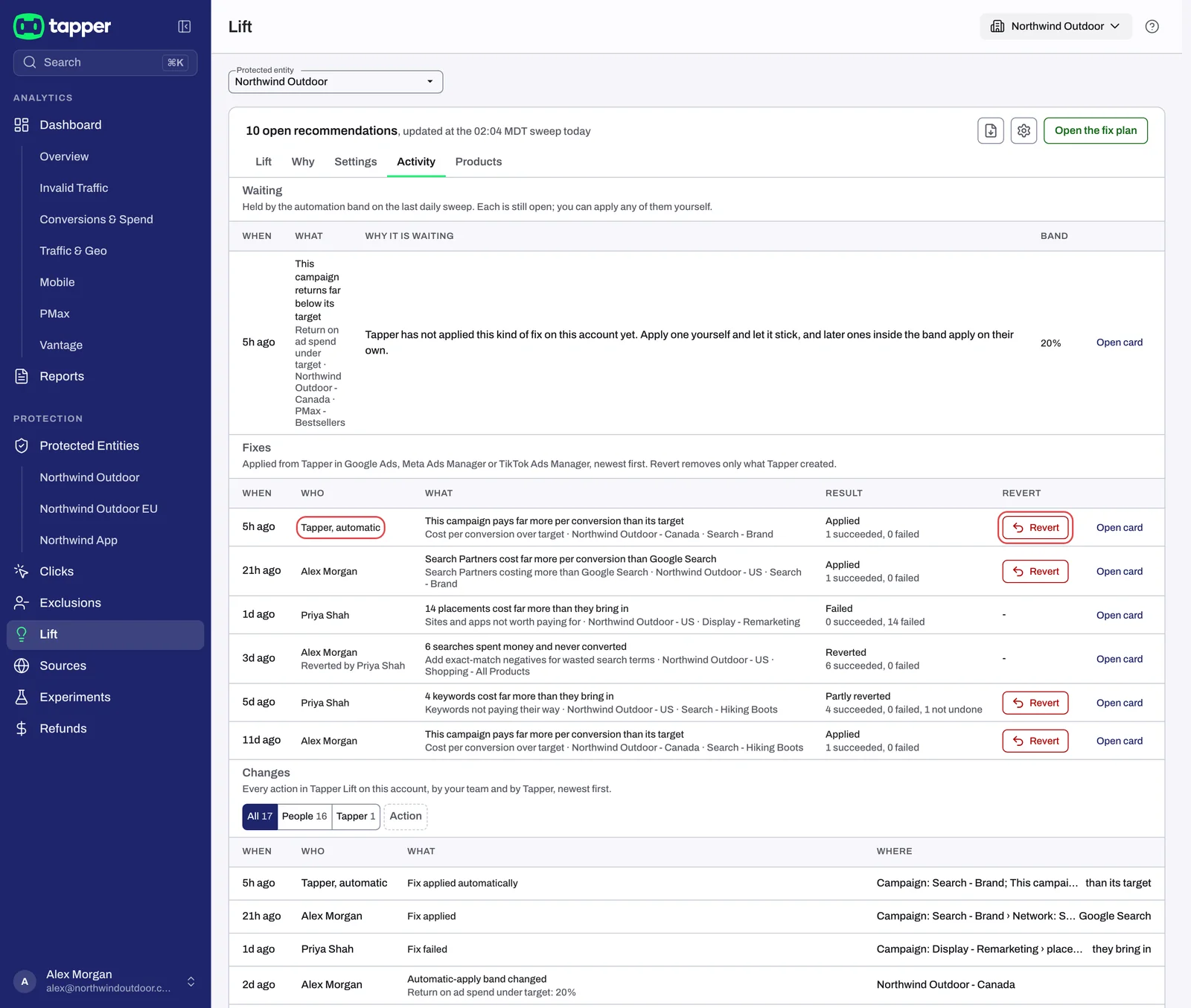Collapse the sidebar panel icon
Image resolution: width=1191 pixels, height=1008 pixels.
185,27
